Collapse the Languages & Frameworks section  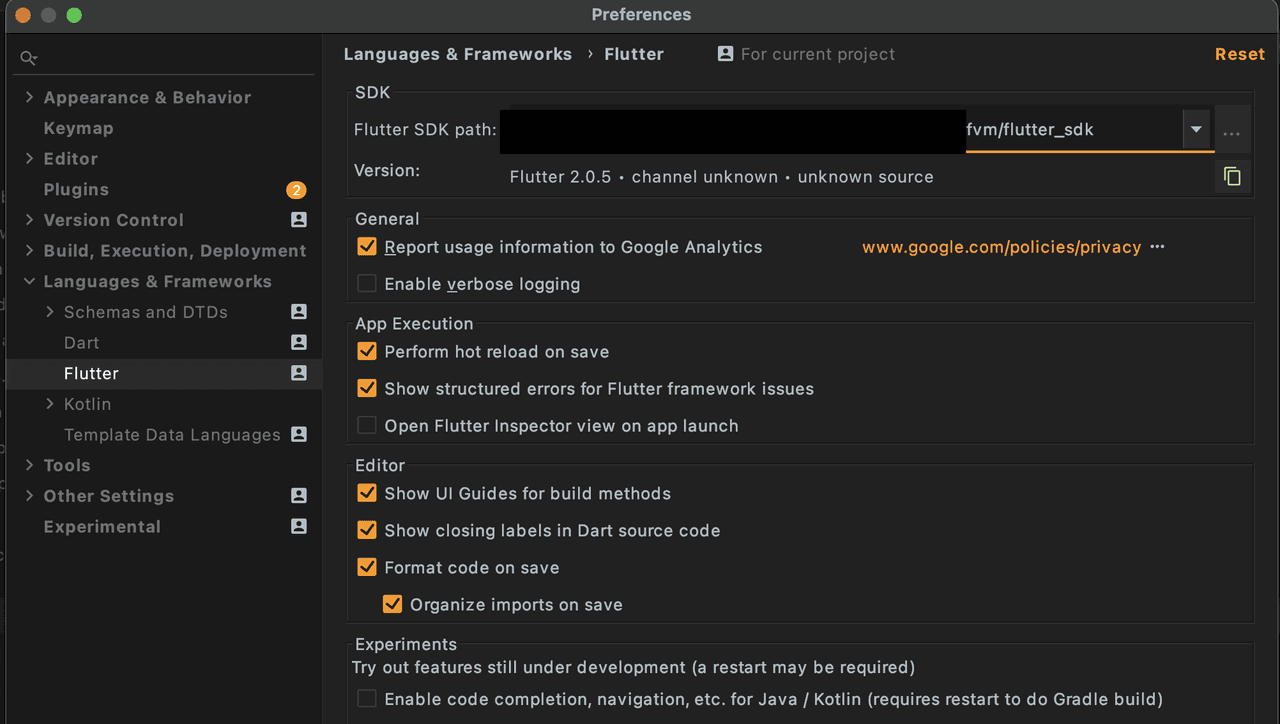(x=29, y=282)
